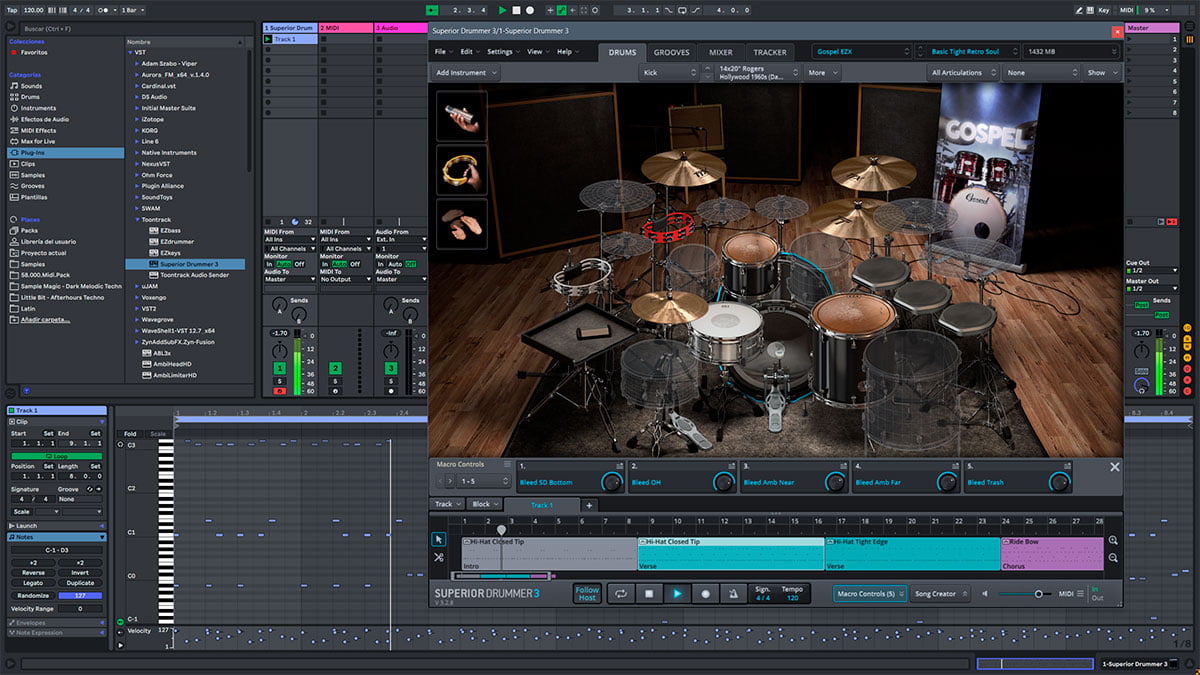Toggle track 1 activator button

(280, 369)
